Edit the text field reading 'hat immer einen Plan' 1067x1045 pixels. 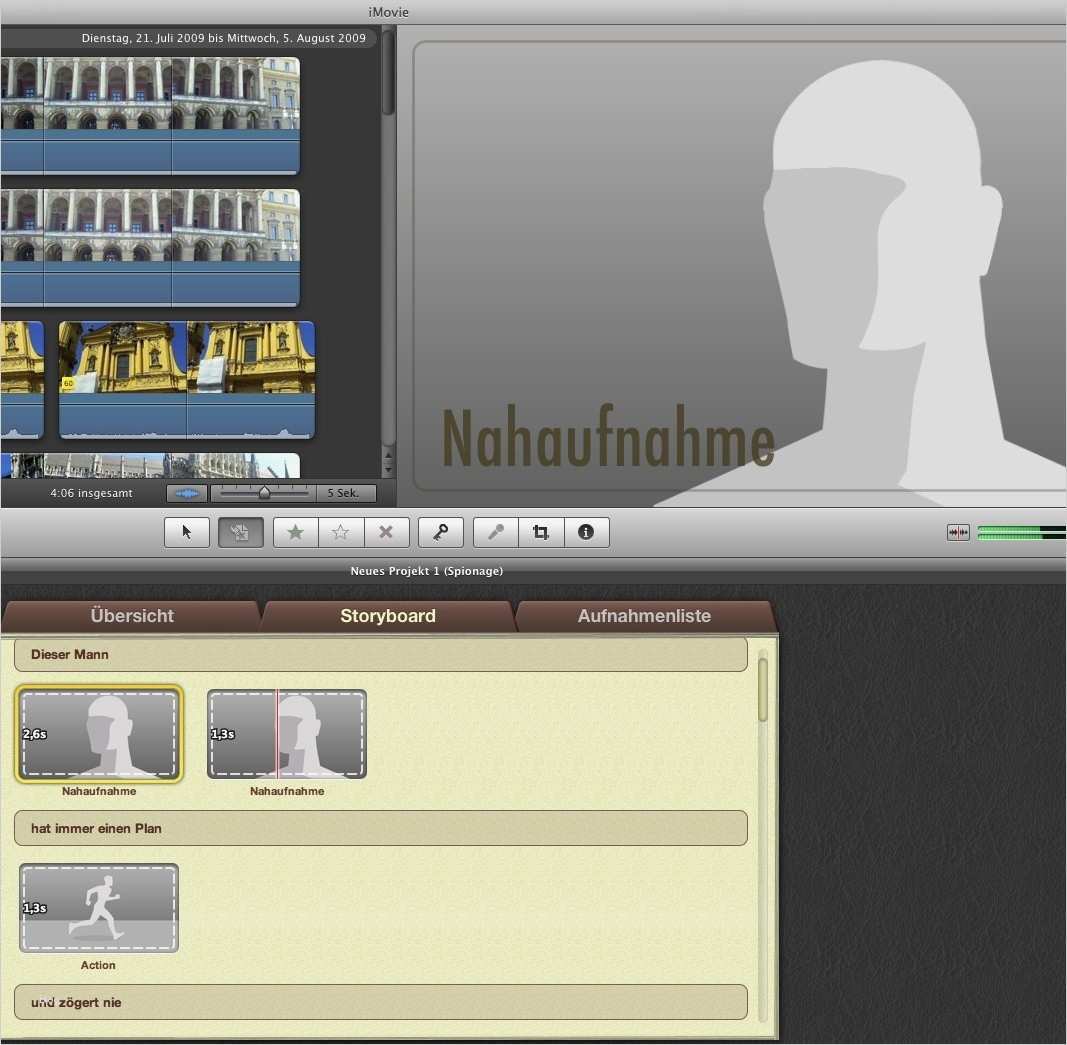(x=380, y=828)
